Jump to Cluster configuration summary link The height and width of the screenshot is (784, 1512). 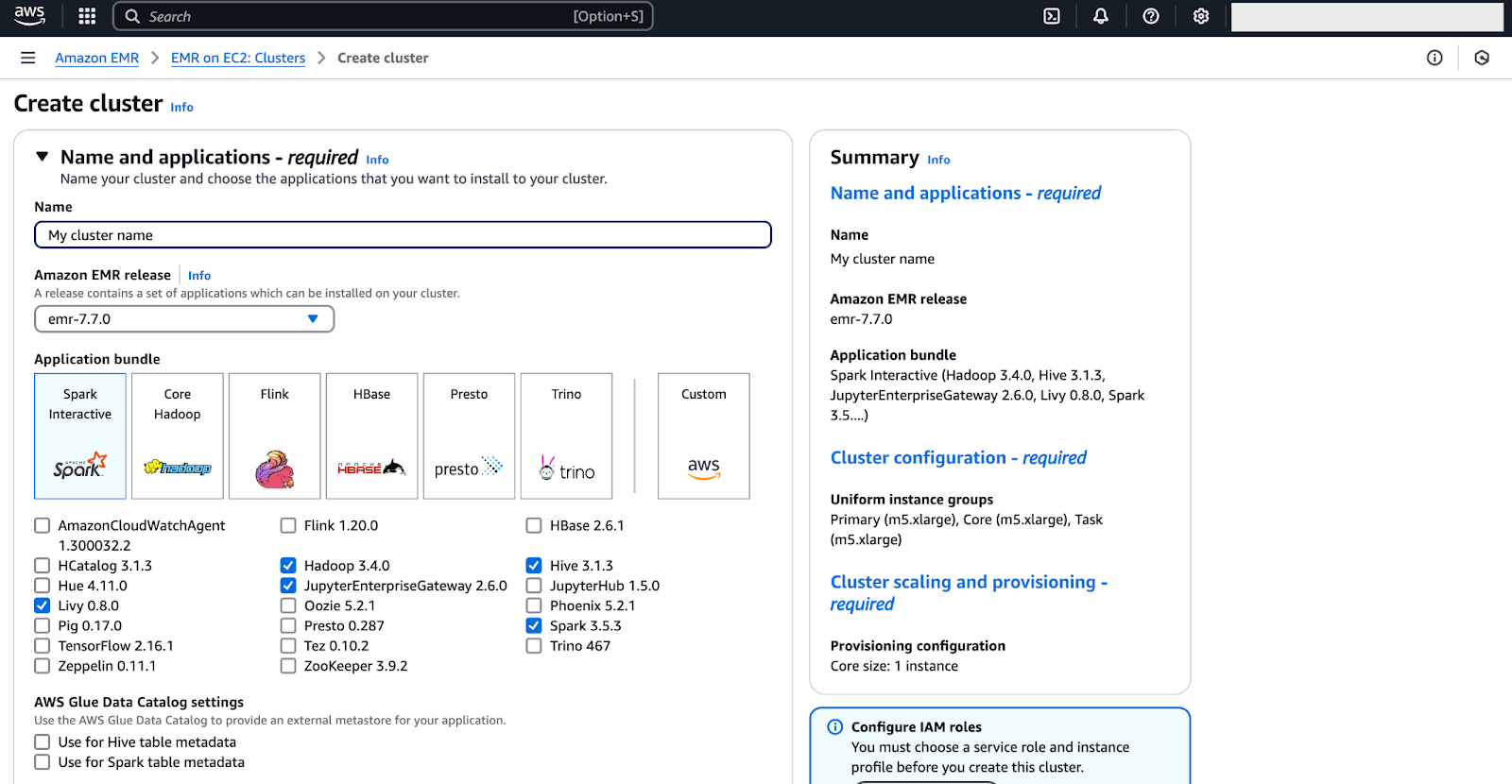(958, 457)
